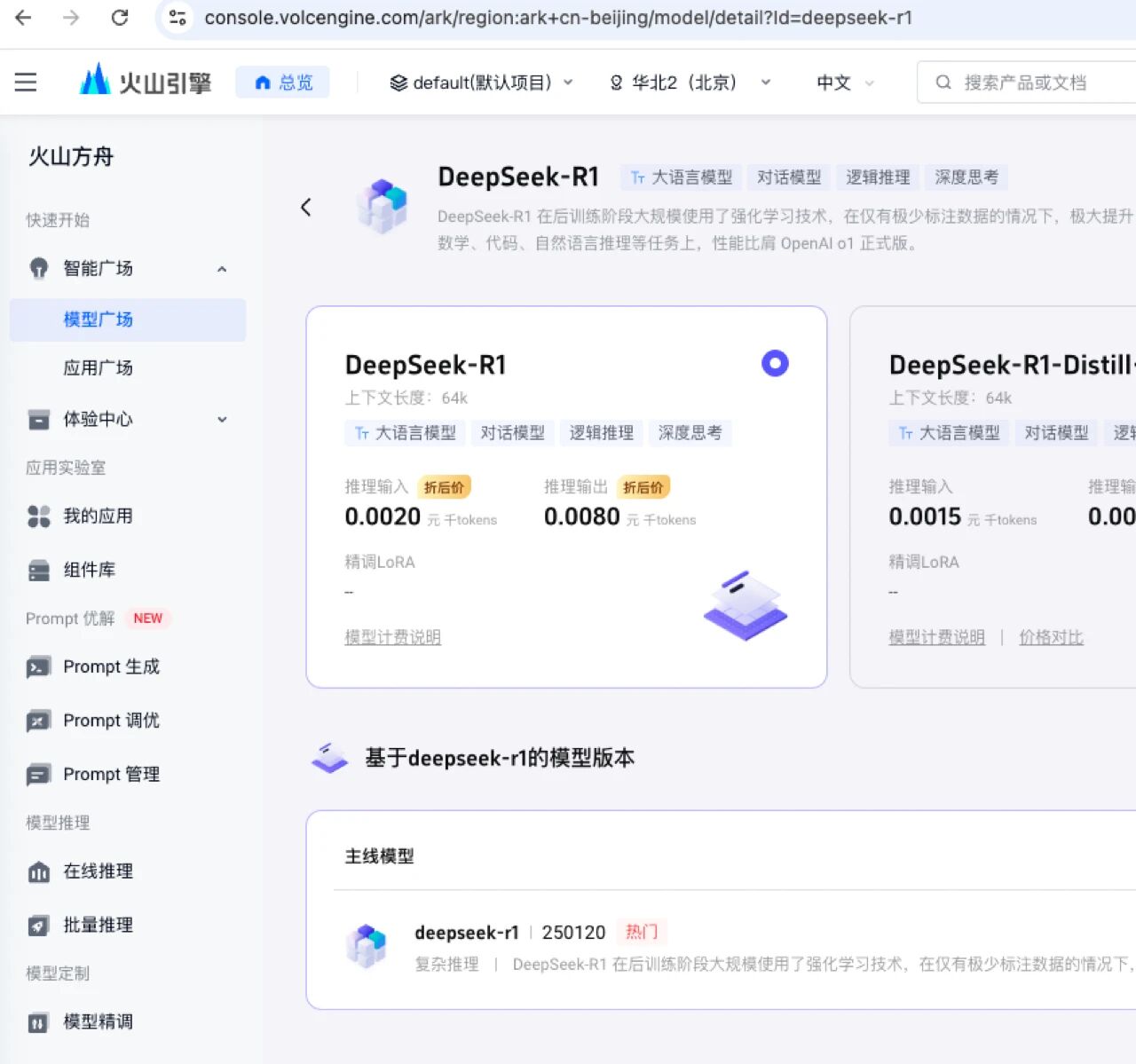Click the 批量推理 icon

tap(38, 926)
